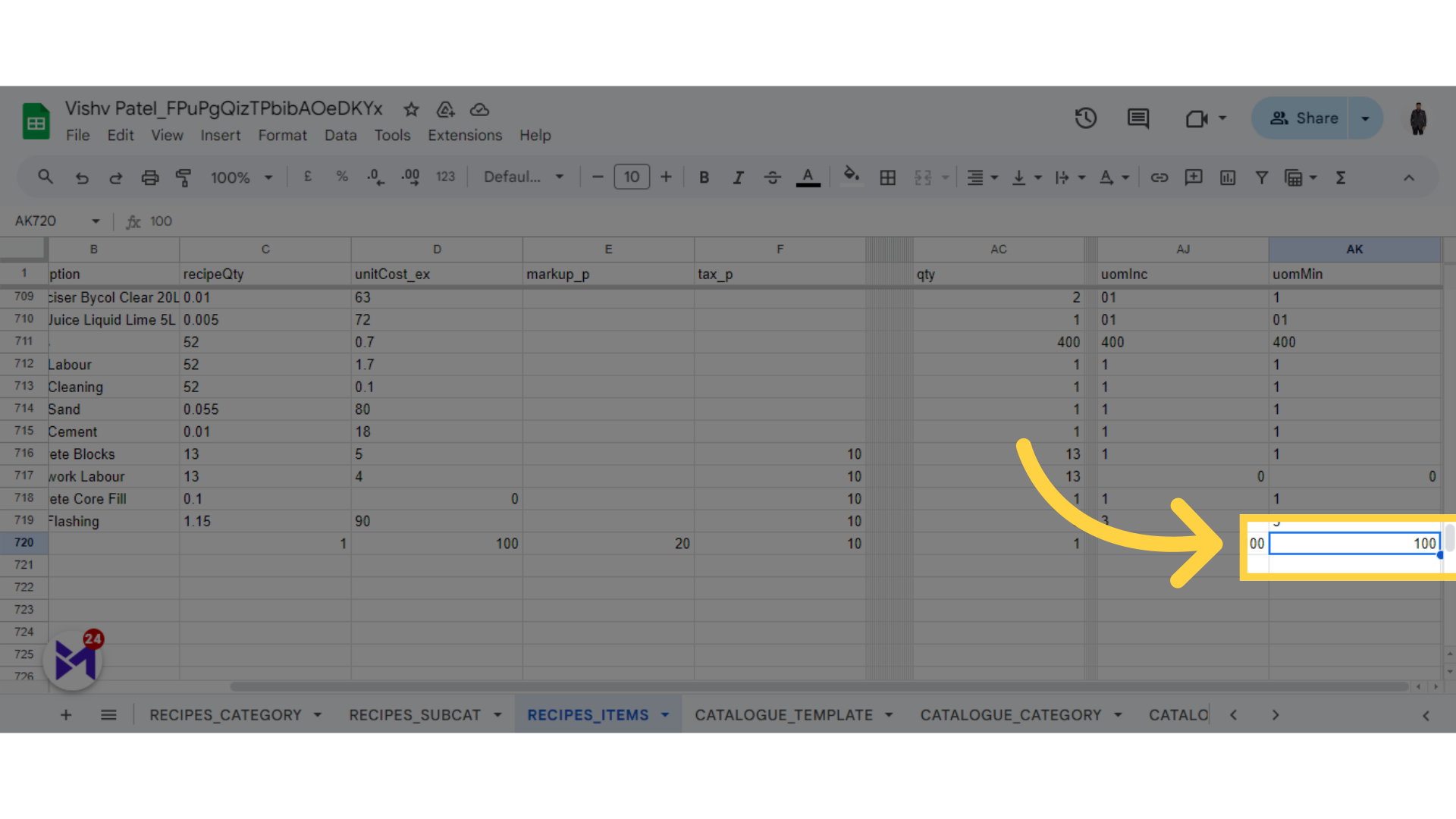Expand the font selector dropdown
1456x819 pixels.
(557, 178)
